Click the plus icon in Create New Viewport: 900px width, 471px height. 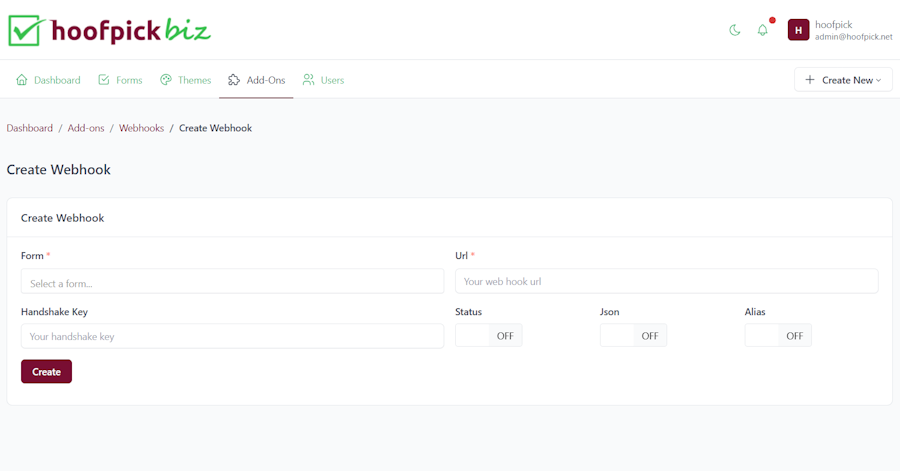810,80
